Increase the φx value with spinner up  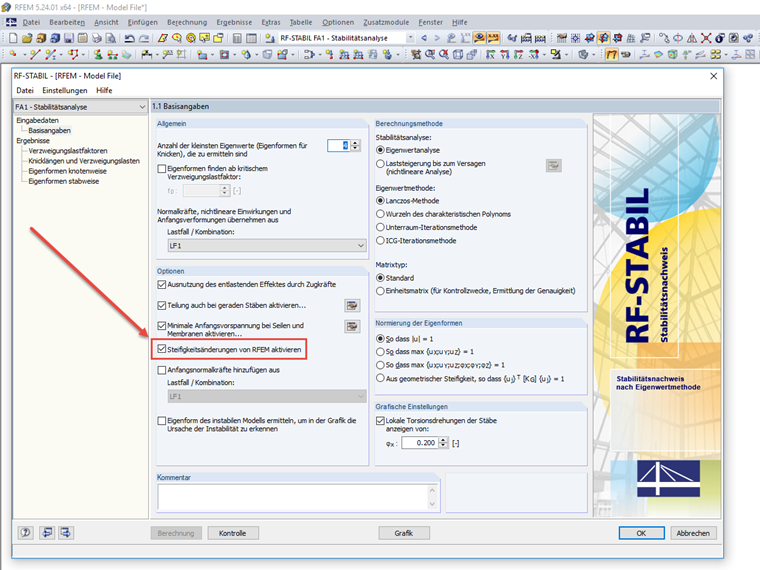click(x=443, y=440)
